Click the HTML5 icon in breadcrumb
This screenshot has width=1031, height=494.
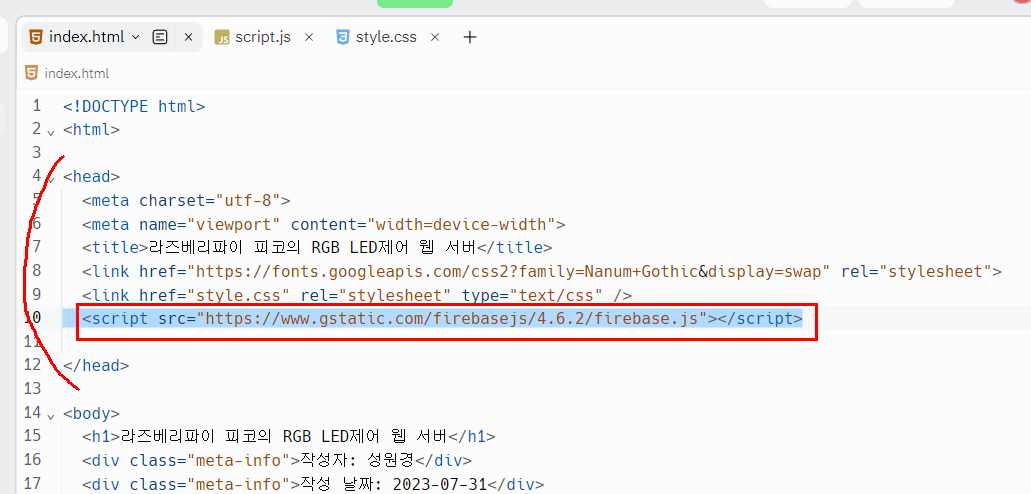point(31,73)
